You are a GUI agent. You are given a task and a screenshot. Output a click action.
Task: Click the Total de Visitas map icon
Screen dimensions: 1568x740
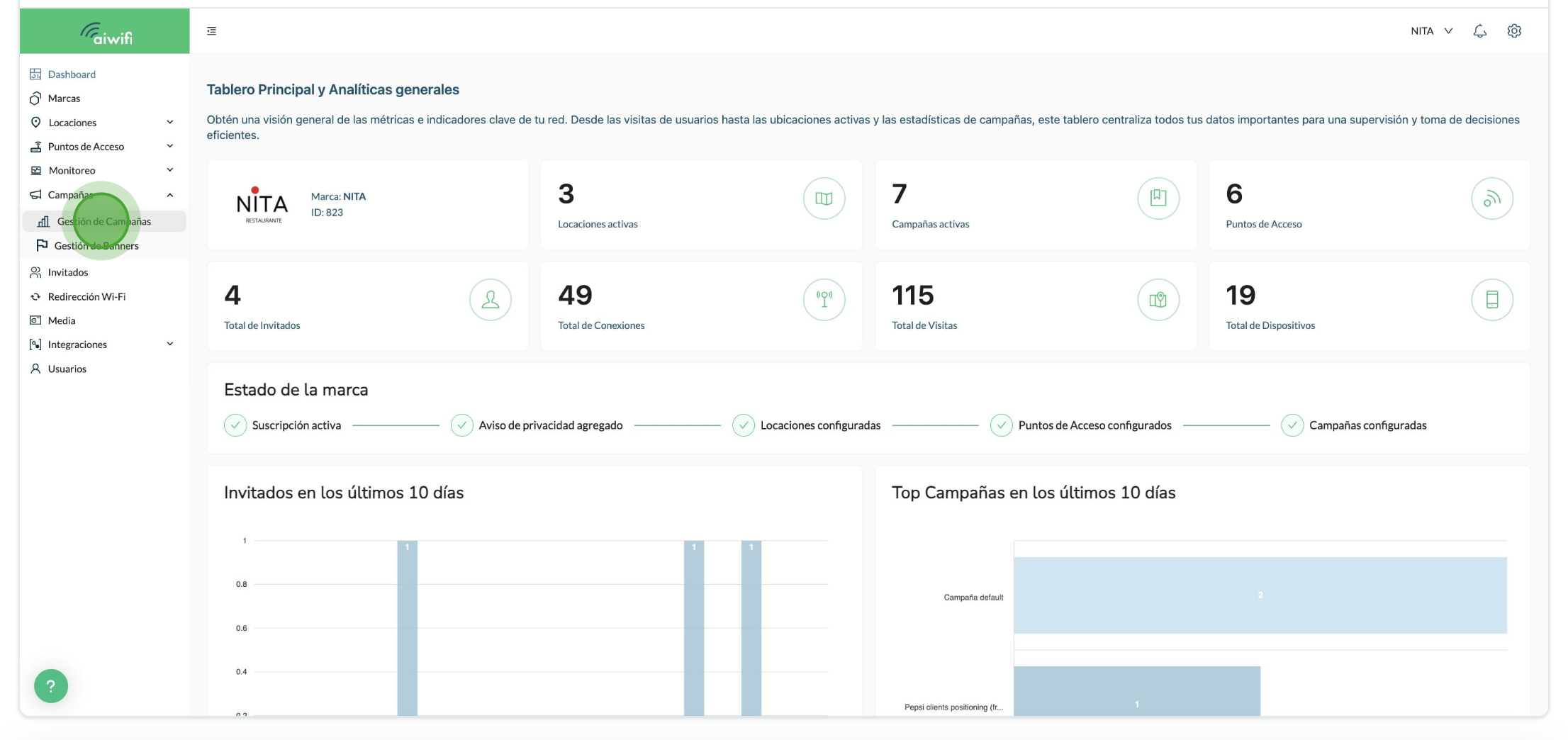pyautogui.click(x=1158, y=300)
